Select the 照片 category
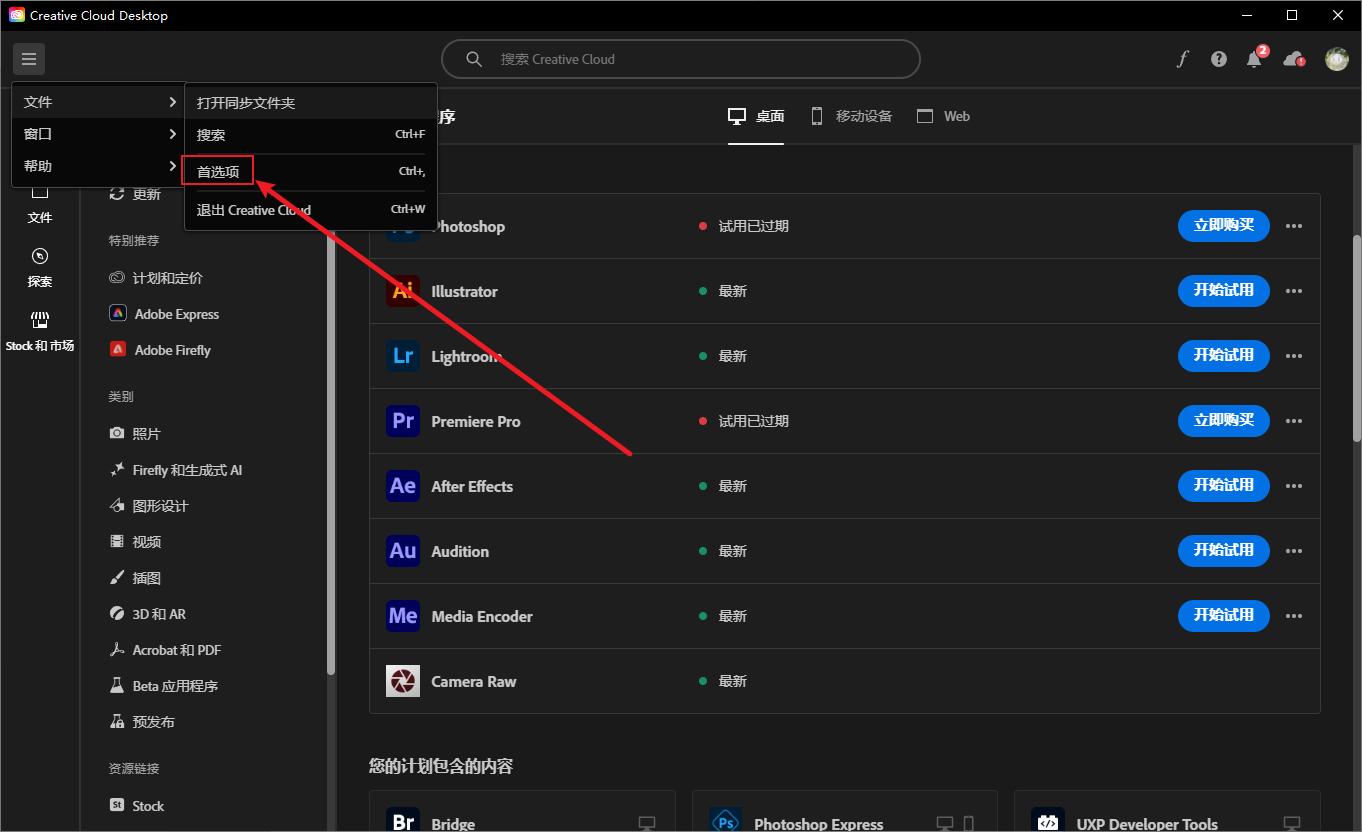The height and width of the screenshot is (832, 1362). tap(135, 434)
